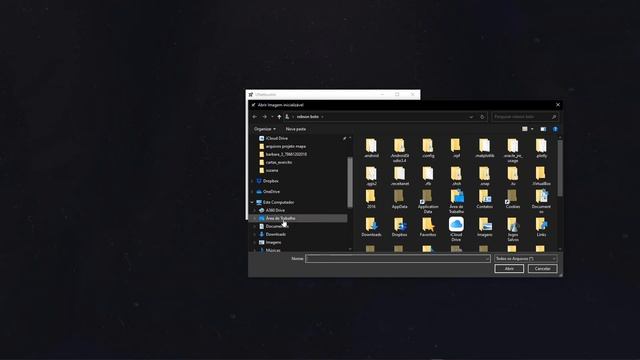Open recent locations dropdown arrow
Viewport: 640px width, 360px height.
click(272, 117)
